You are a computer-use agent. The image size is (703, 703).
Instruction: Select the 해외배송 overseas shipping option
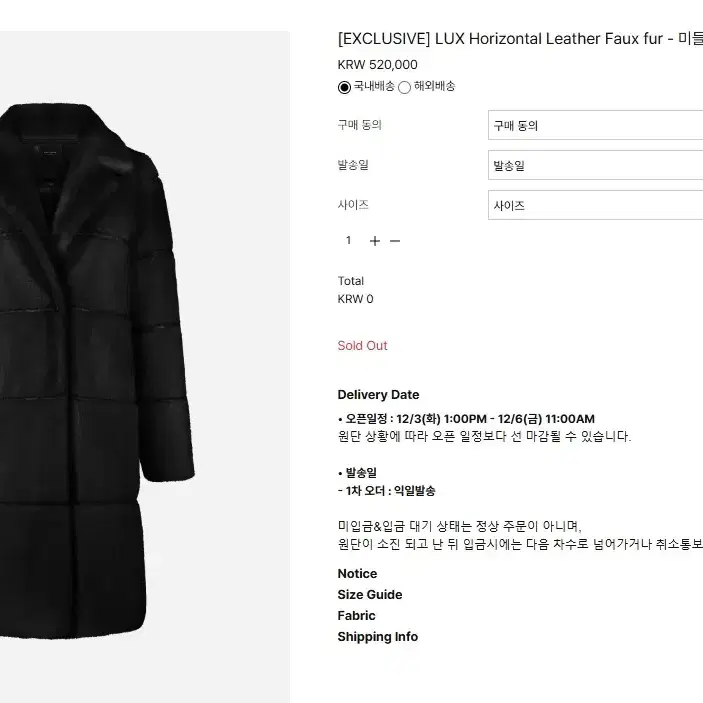pyautogui.click(x=404, y=87)
